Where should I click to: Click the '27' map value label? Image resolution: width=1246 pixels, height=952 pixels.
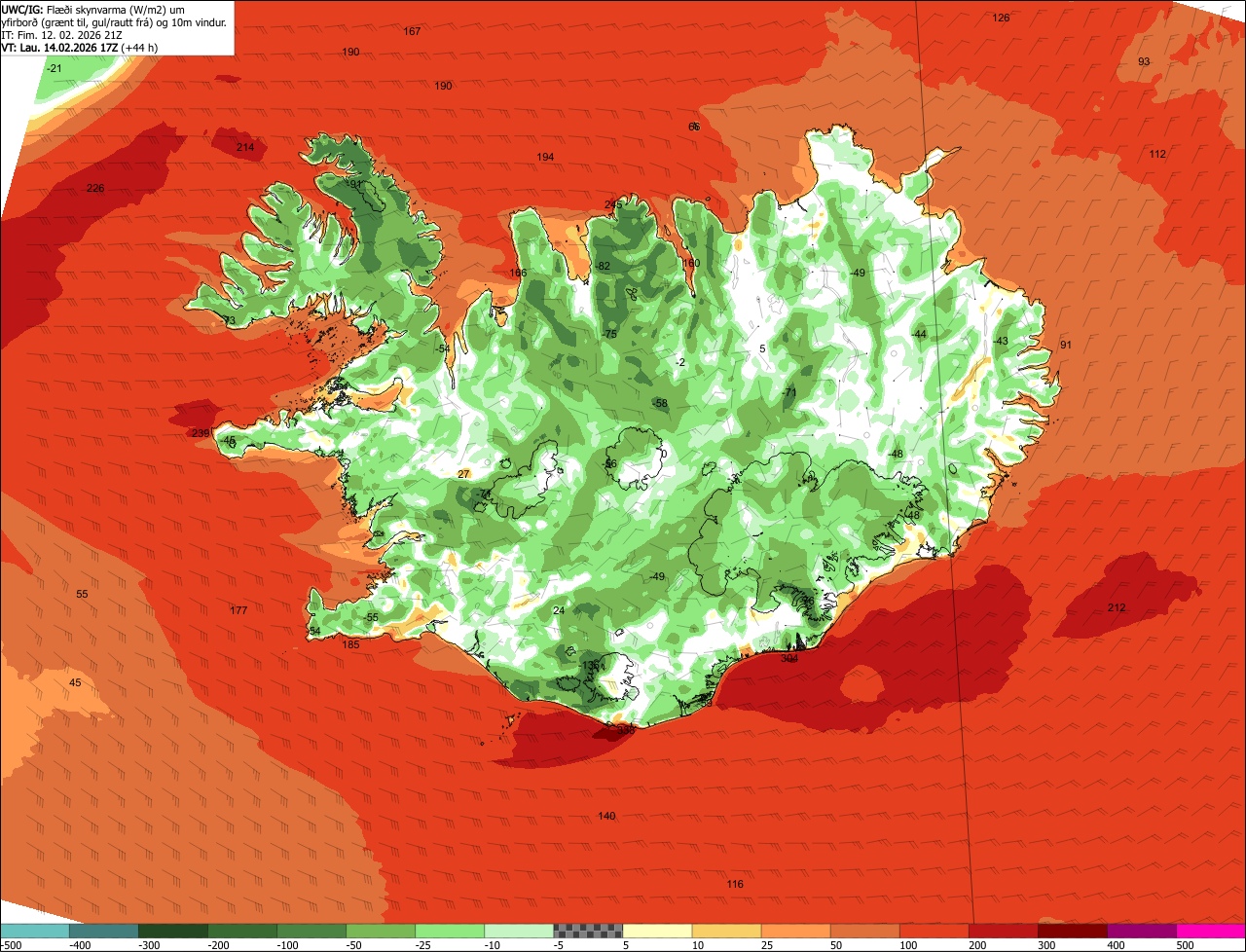point(463,473)
